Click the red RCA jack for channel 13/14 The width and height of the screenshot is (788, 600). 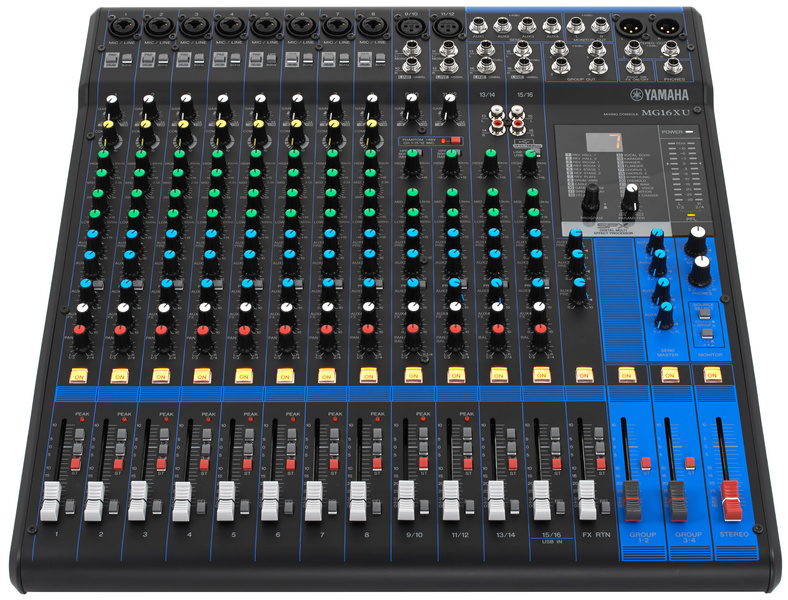(x=498, y=123)
